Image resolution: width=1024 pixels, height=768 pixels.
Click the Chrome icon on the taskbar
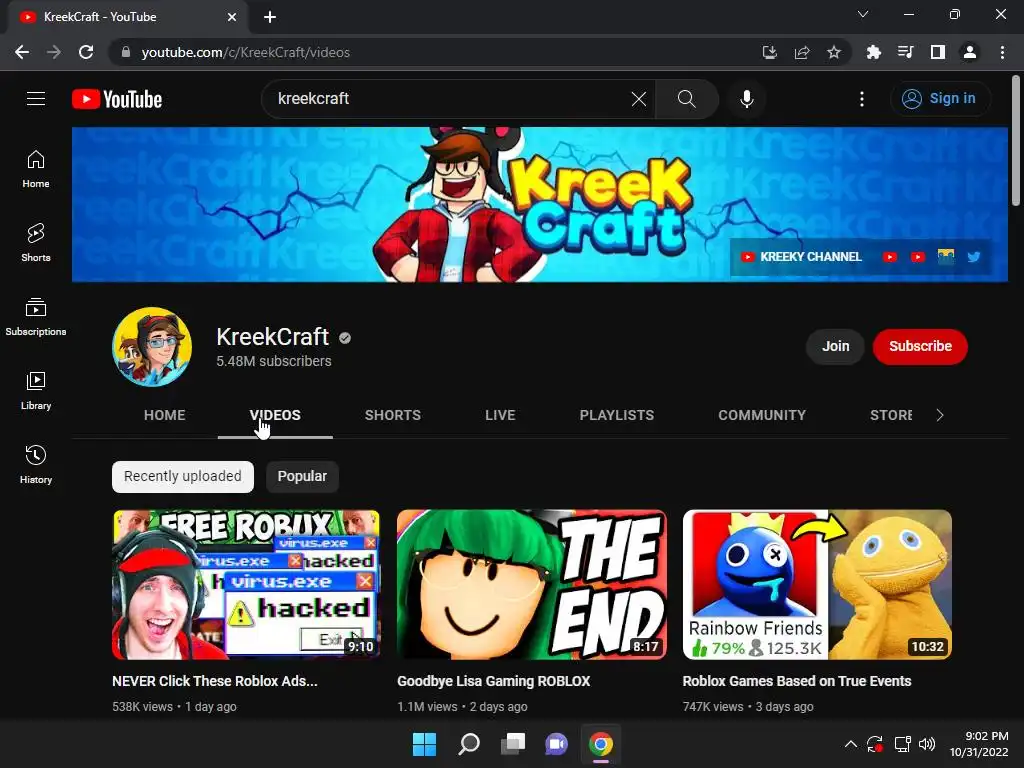(x=601, y=744)
